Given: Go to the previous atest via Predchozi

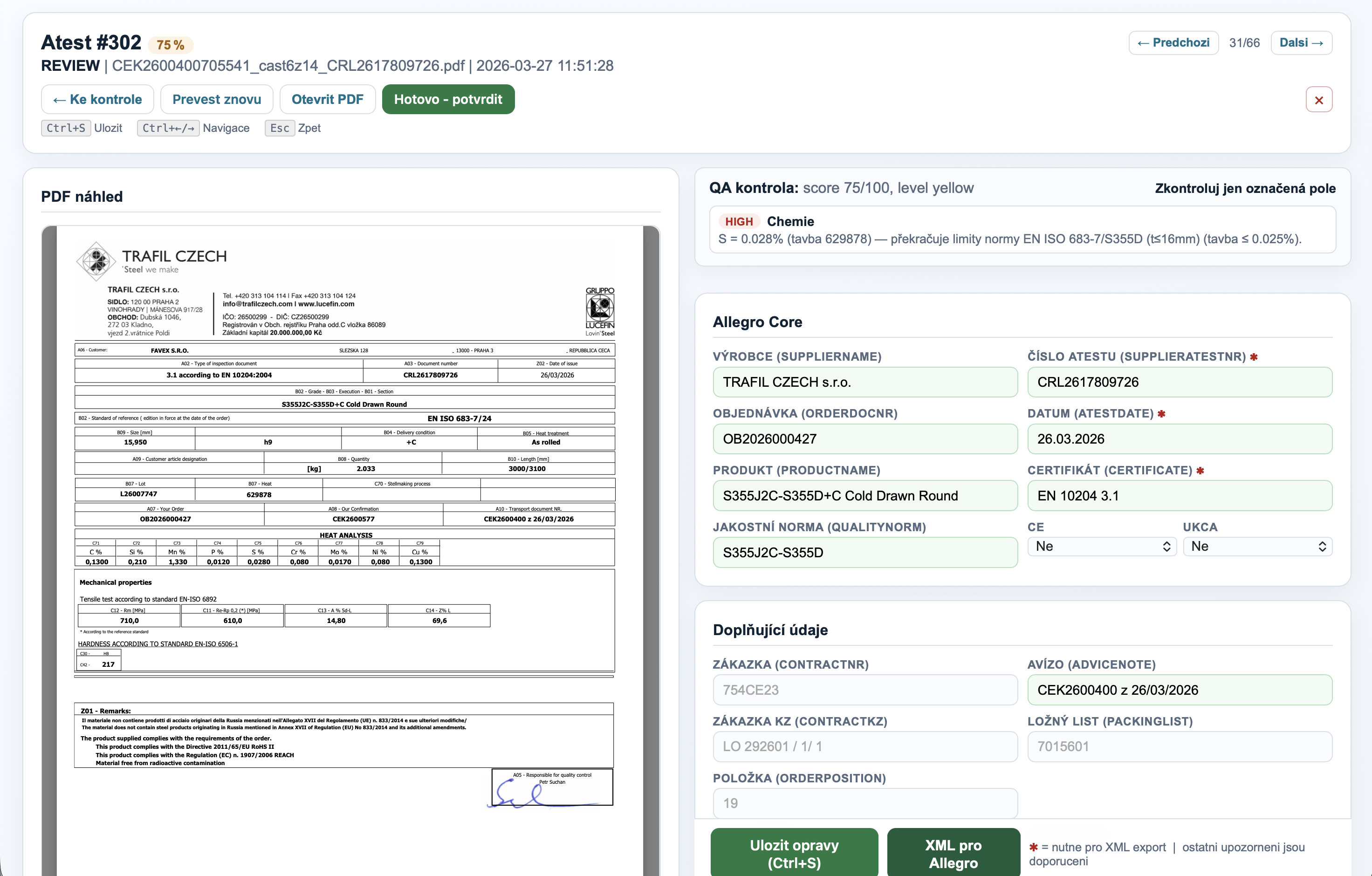Looking at the screenshot, I should point(1173,43).
